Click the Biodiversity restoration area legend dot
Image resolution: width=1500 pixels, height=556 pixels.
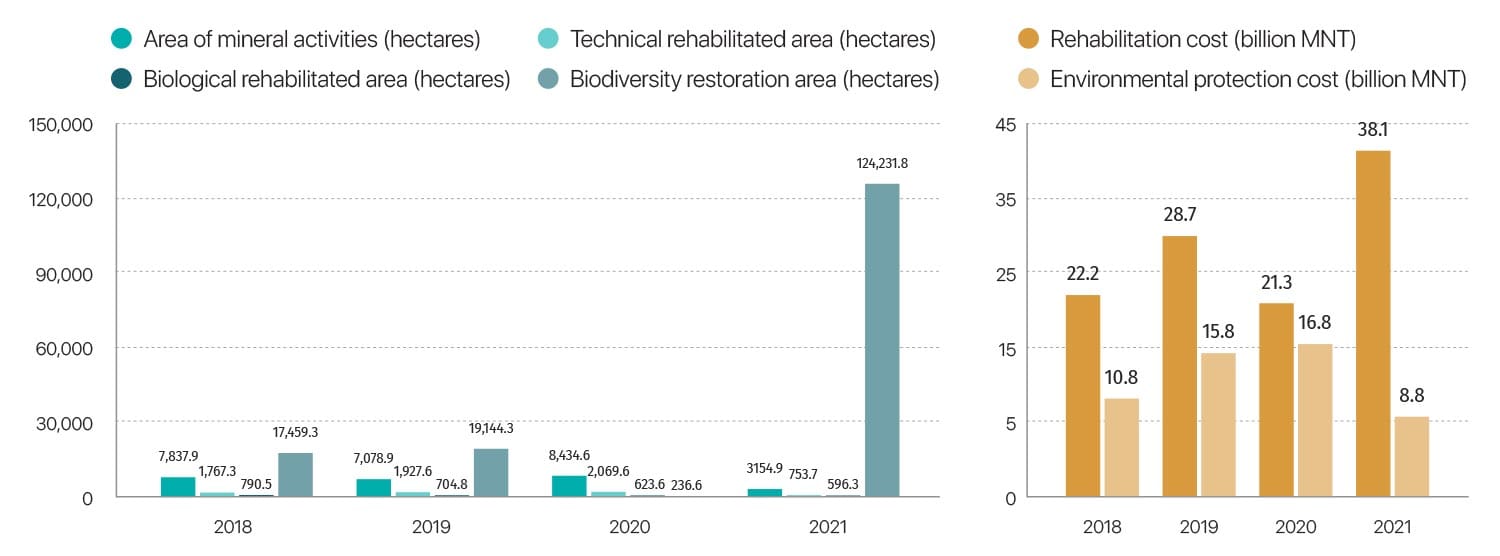[548, 80]
